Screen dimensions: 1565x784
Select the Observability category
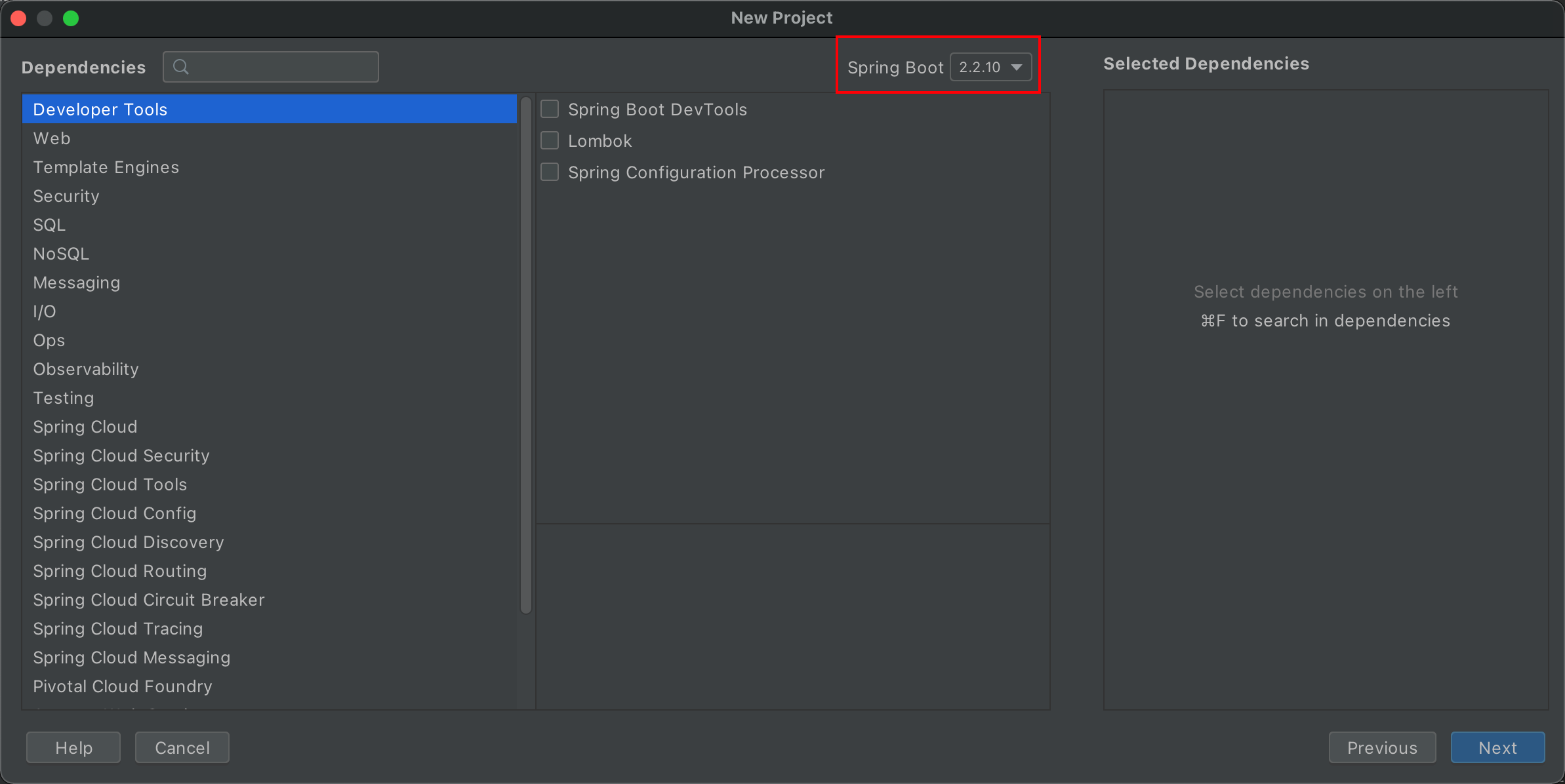pos(86,369)
